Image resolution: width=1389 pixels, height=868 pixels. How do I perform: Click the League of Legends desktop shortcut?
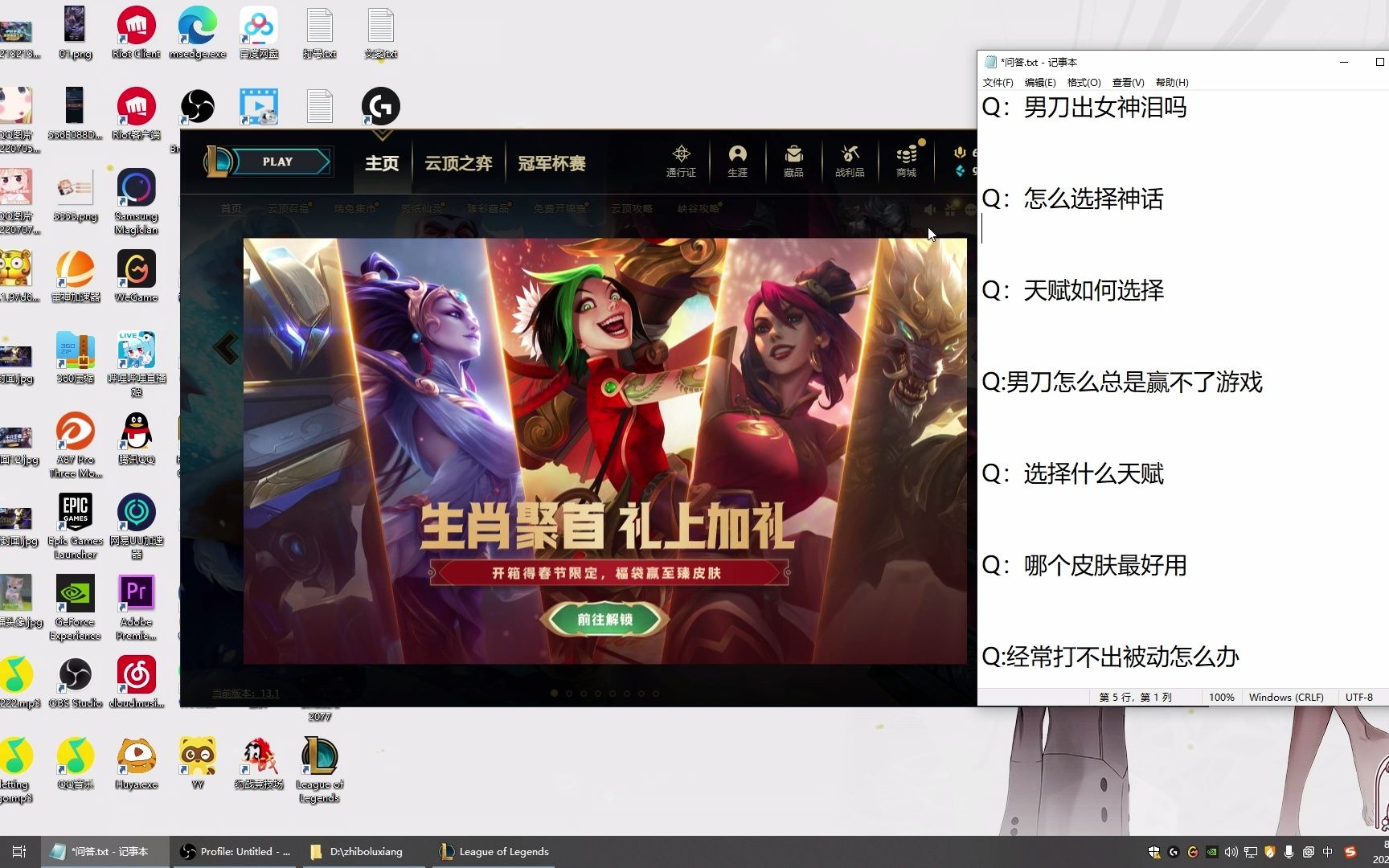pyautogui.click(x=319, y=769)
